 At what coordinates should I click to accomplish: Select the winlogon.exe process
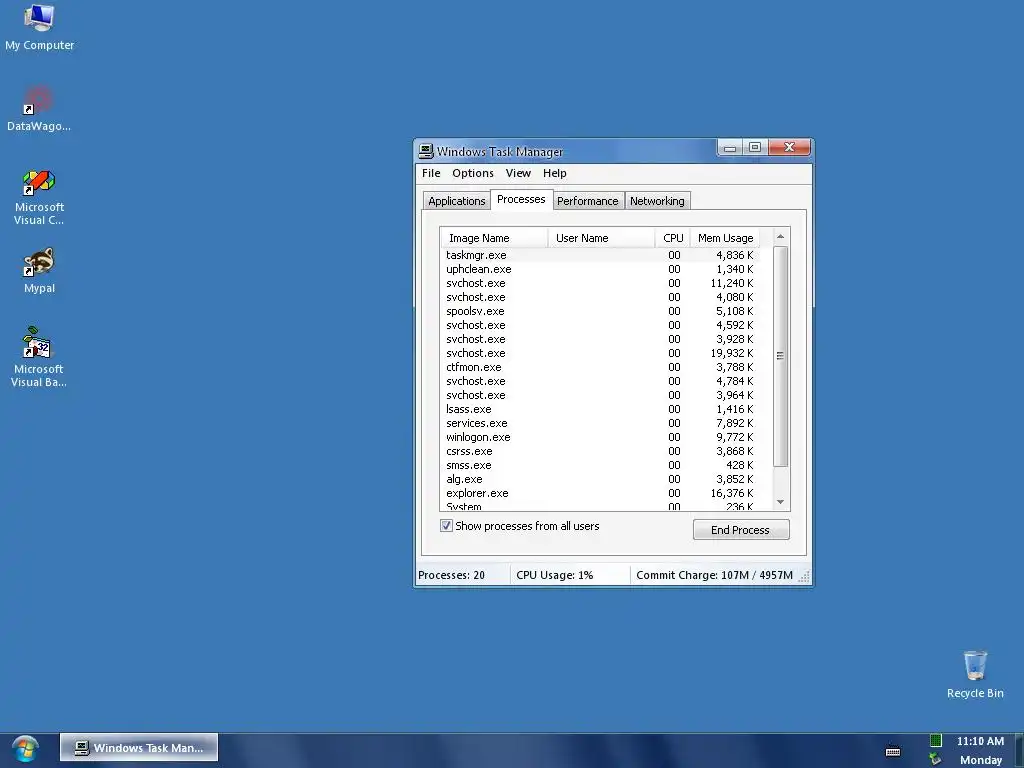click(x=600, y=437)
